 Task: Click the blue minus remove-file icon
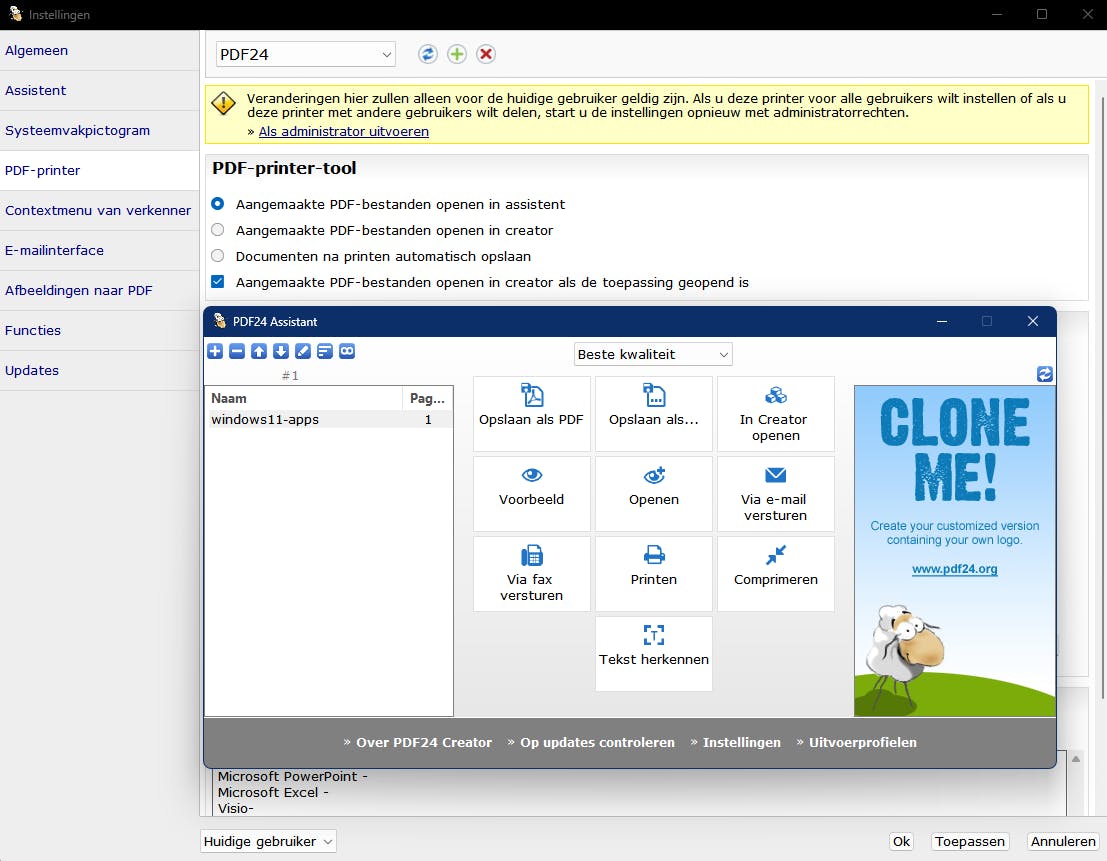(x=237, y=351)
